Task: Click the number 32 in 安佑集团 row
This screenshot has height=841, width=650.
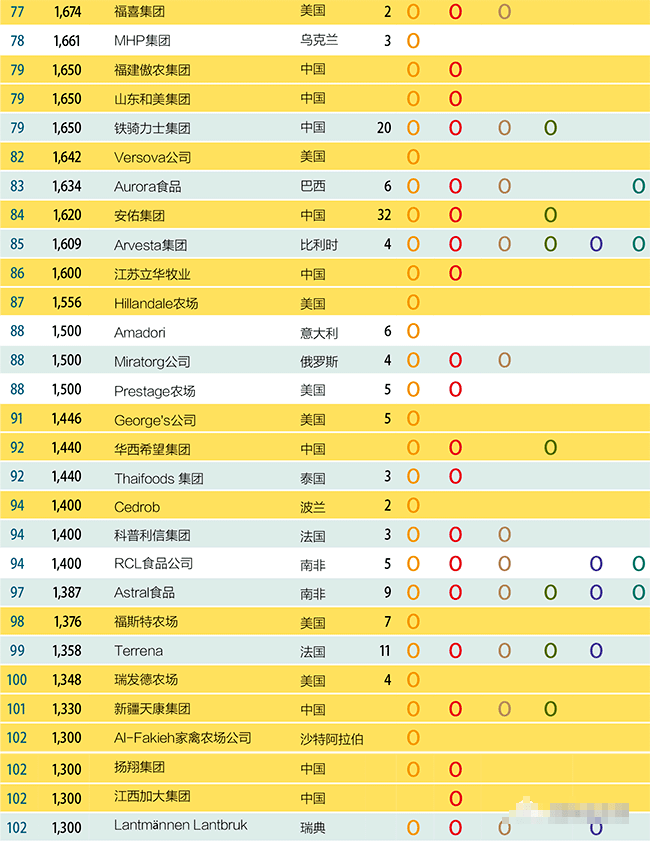Action: [x=384, y=215]
